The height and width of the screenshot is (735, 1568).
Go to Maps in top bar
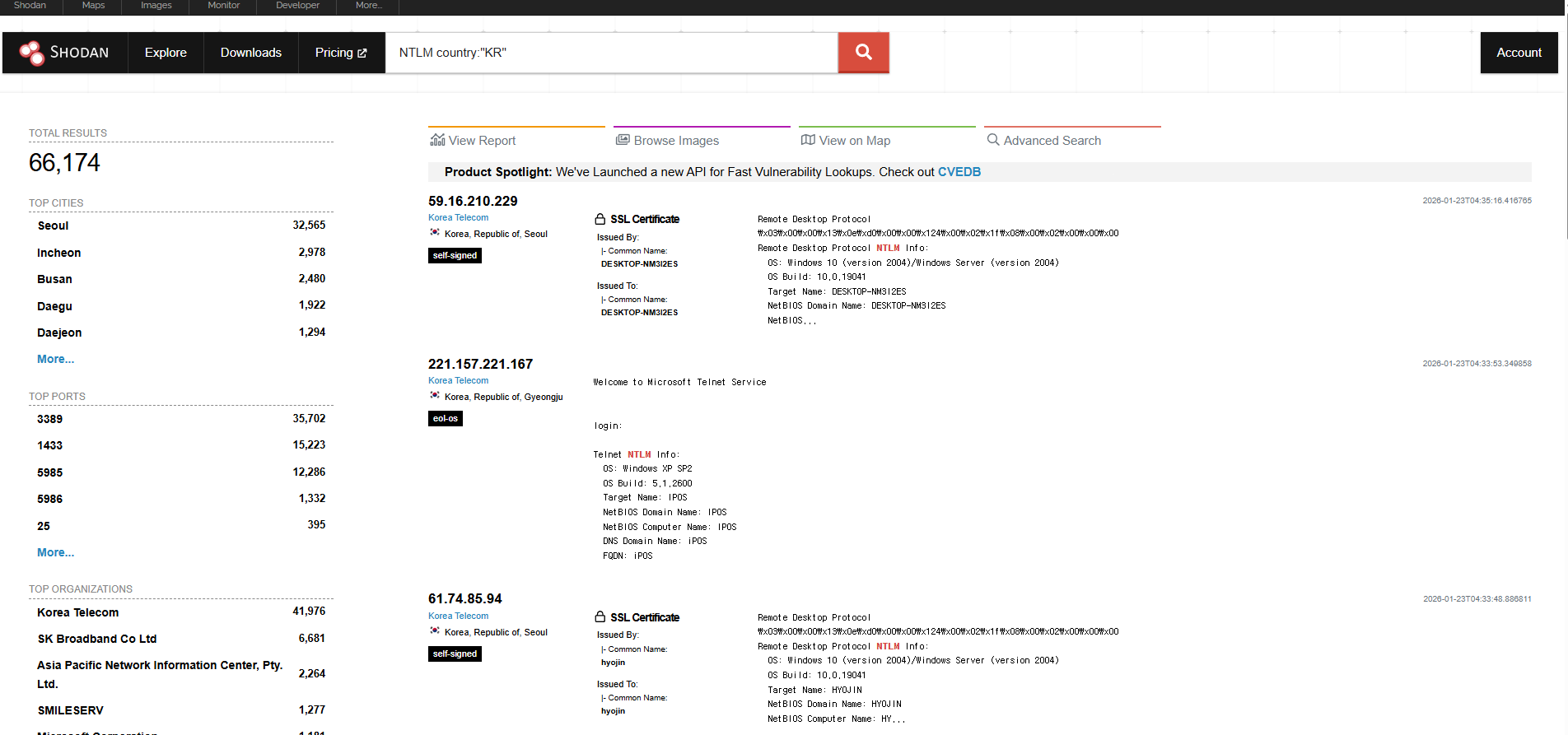(x=93, y=6)
